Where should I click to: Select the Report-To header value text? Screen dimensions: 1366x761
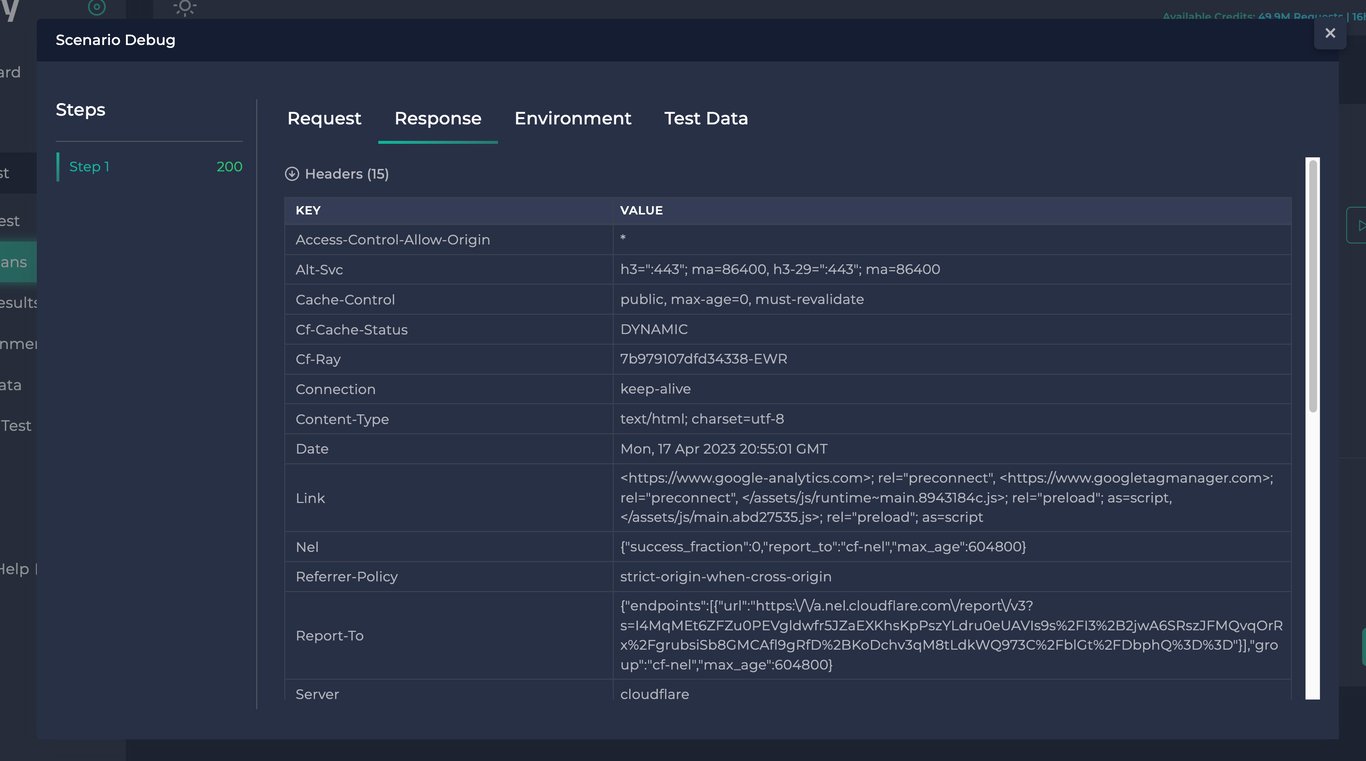950,635
